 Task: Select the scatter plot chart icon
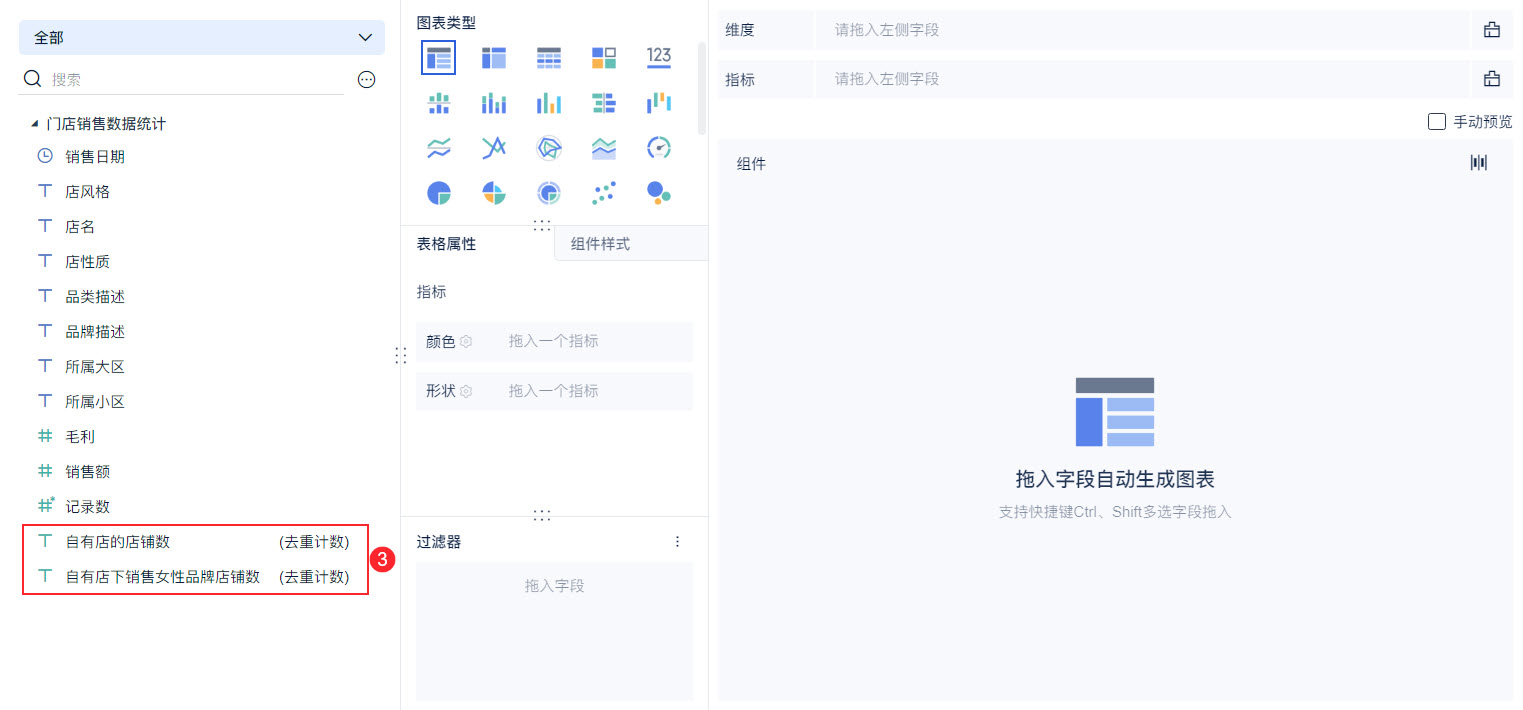604,193
